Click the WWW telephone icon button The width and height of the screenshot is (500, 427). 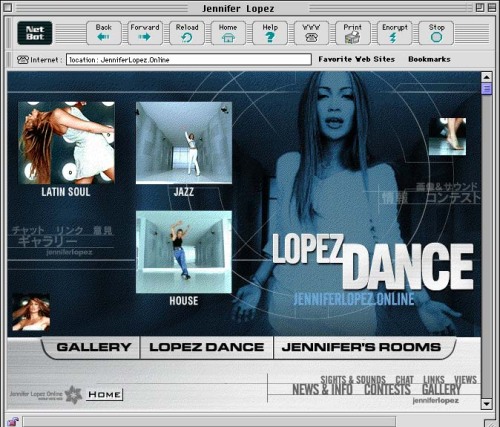pyautogui.click(x=311, y=33)
